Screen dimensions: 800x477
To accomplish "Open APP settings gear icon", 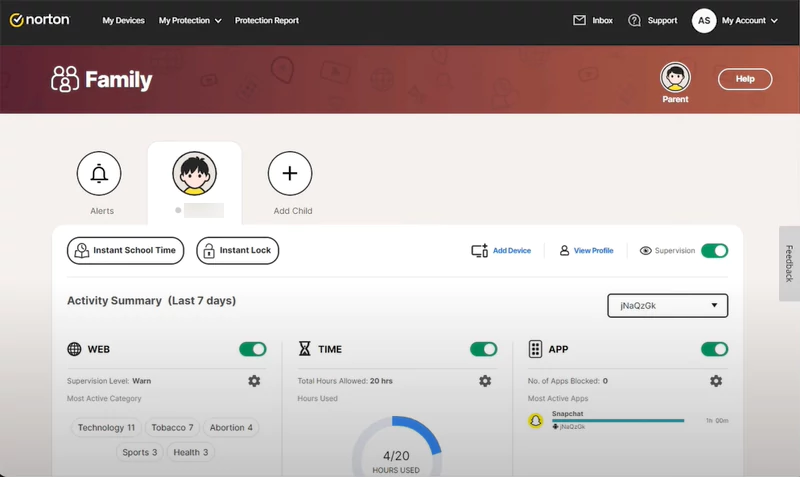I will click(716, 381).
